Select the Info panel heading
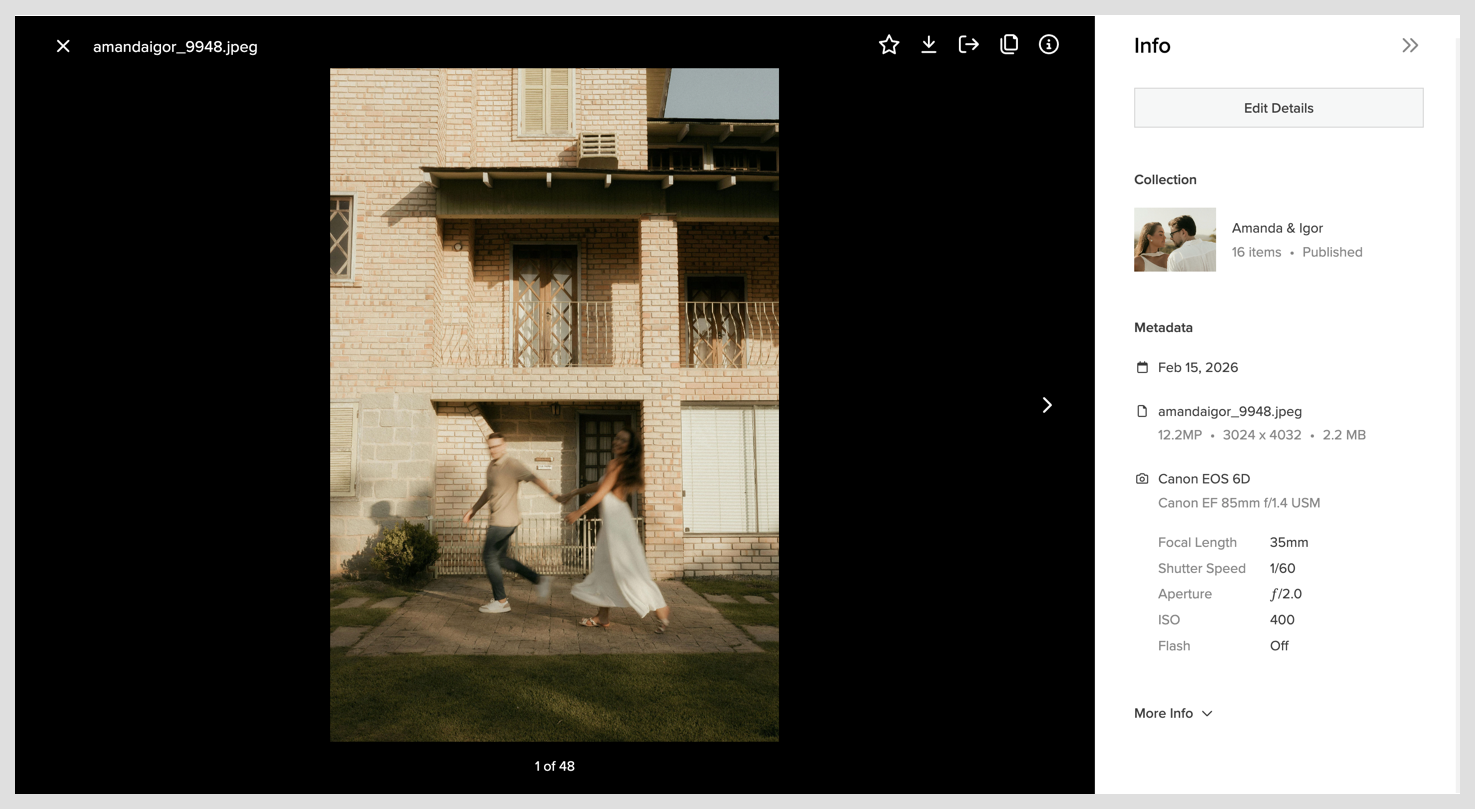This screenshot has width=1475, height=809. (x=1152, y=45)
